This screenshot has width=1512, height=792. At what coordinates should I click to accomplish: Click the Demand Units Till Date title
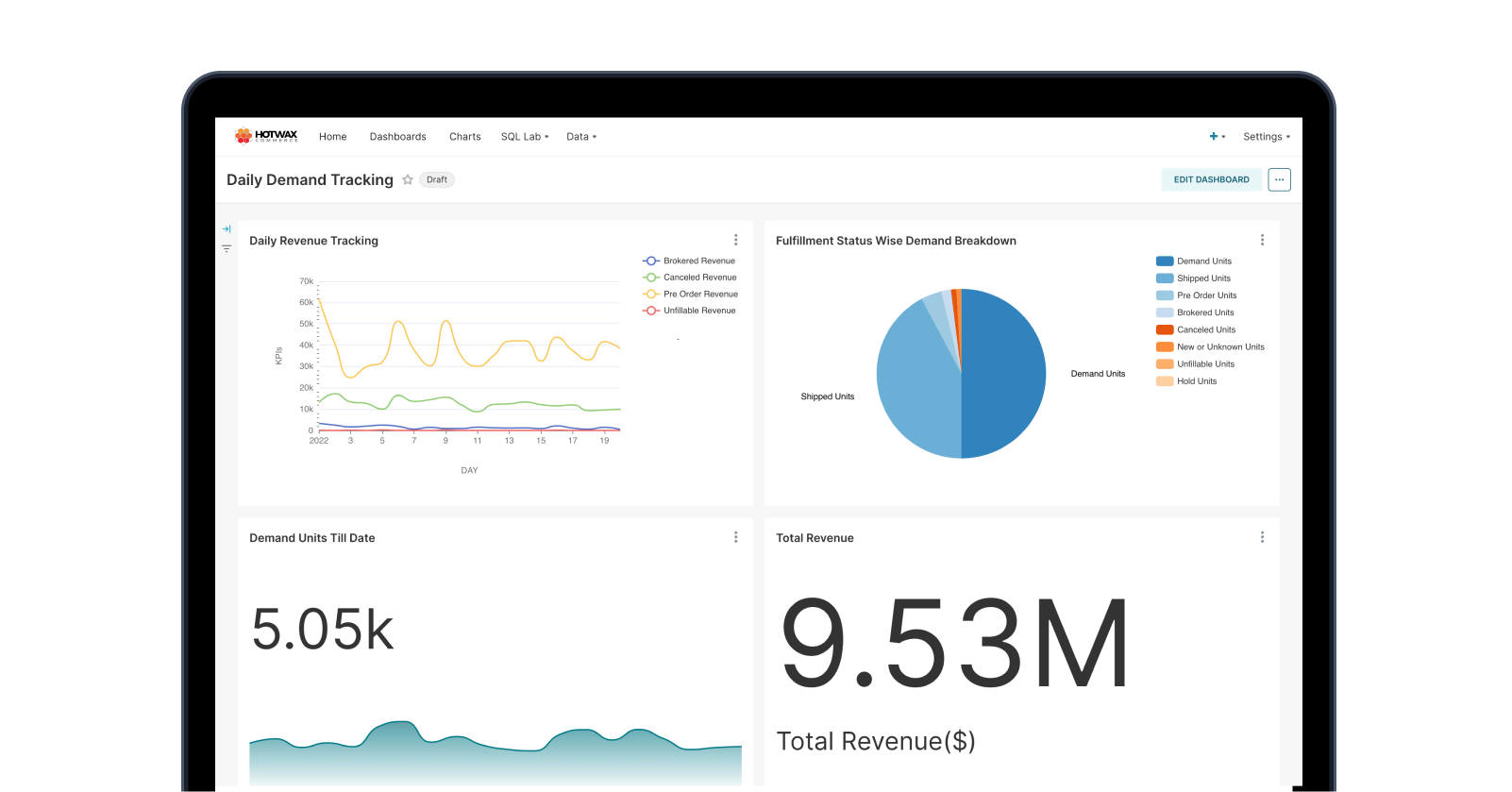[x=312, y=538]
